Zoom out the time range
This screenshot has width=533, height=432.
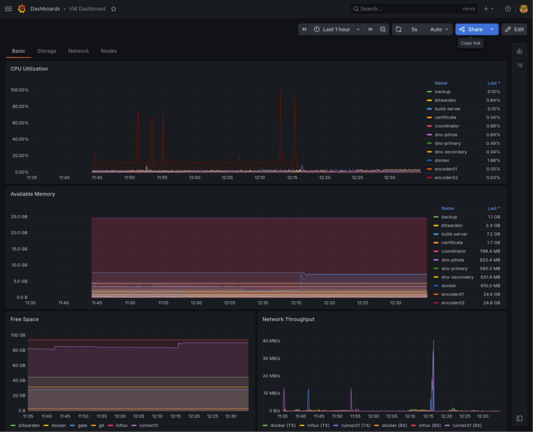click(x=382, y=29)
